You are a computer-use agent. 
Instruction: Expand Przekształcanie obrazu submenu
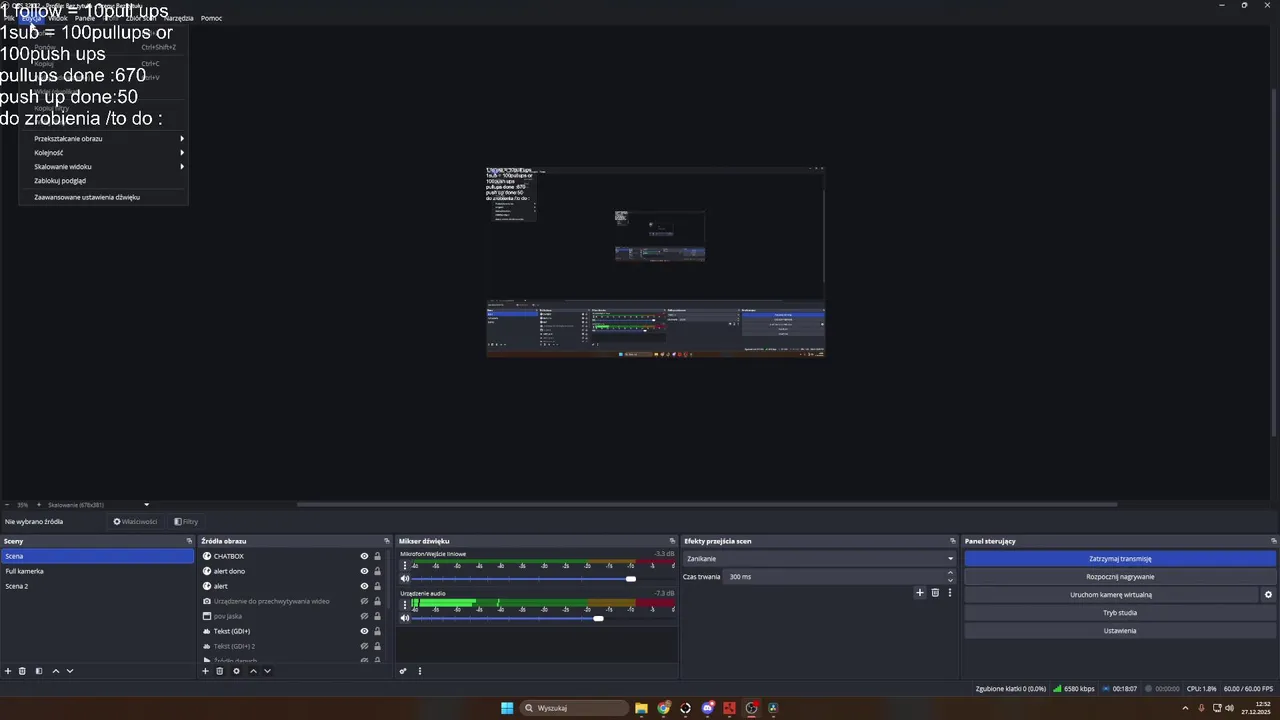point(108,139)
